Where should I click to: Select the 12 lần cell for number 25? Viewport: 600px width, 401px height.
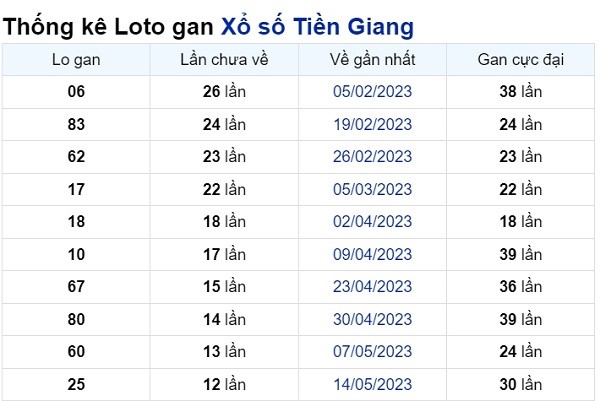pyautogui.click(x=224, y=385)
